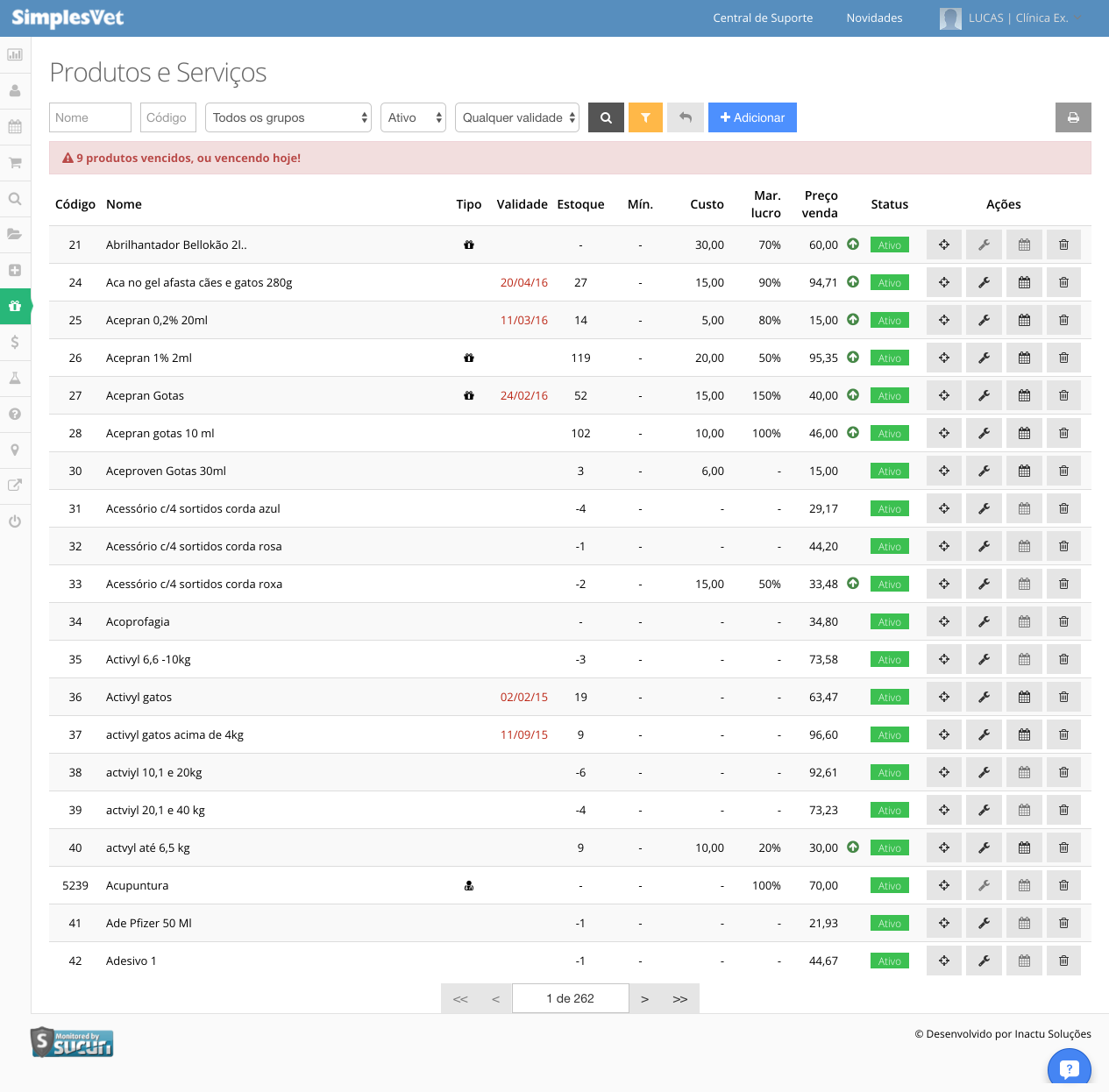
Task: Click the gray undo arrow button
Action: pos(686,117)
